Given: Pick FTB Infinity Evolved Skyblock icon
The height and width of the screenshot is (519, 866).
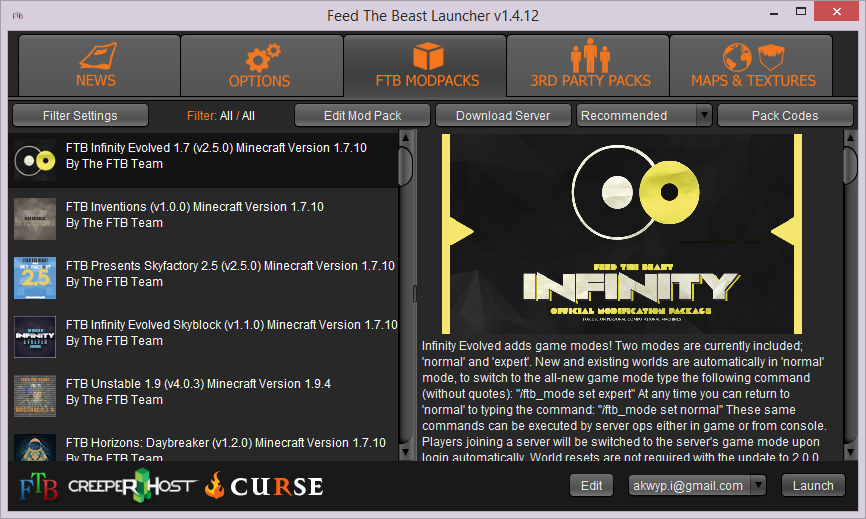Looking at the screenshot, I should click(x=35, y=336).
